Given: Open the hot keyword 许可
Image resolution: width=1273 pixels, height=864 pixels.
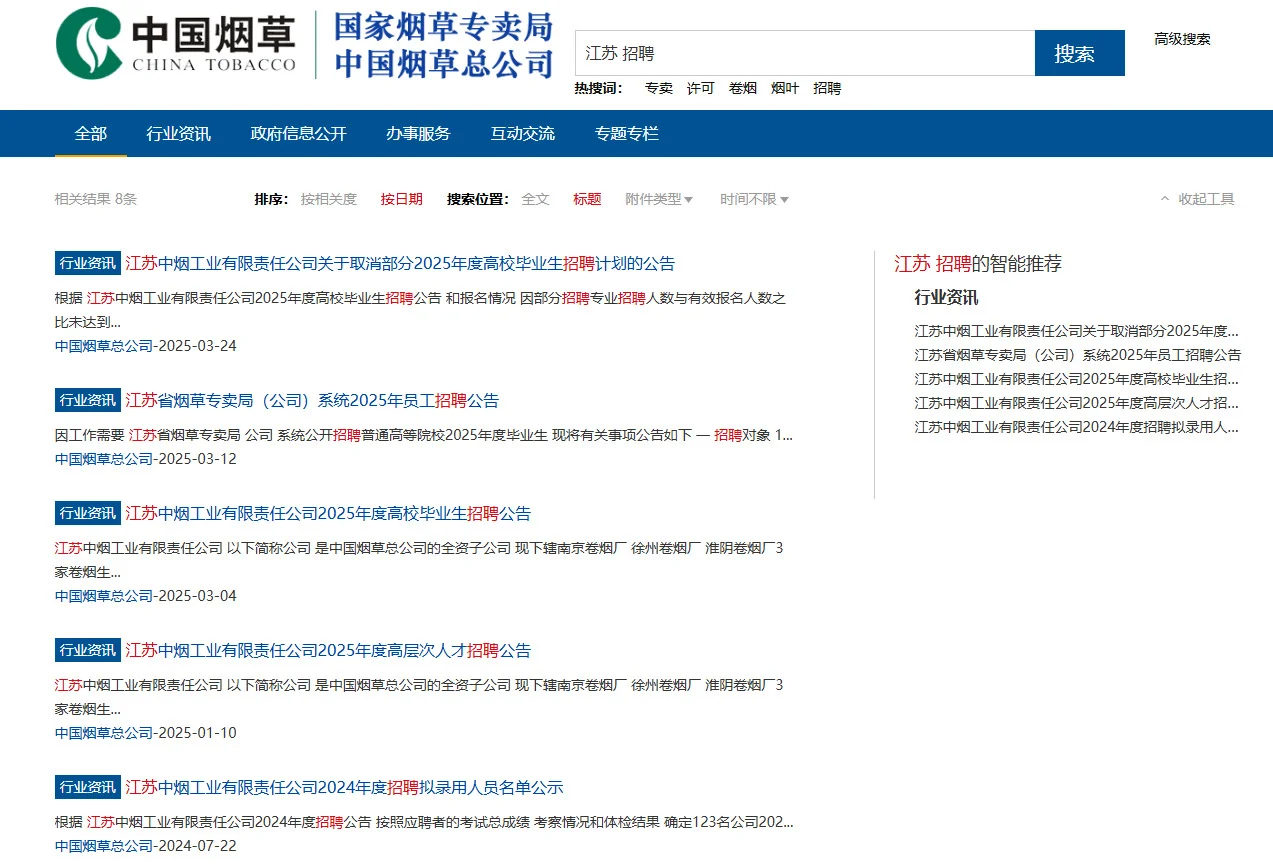Looking at the screenshot, I should [700, 88].
